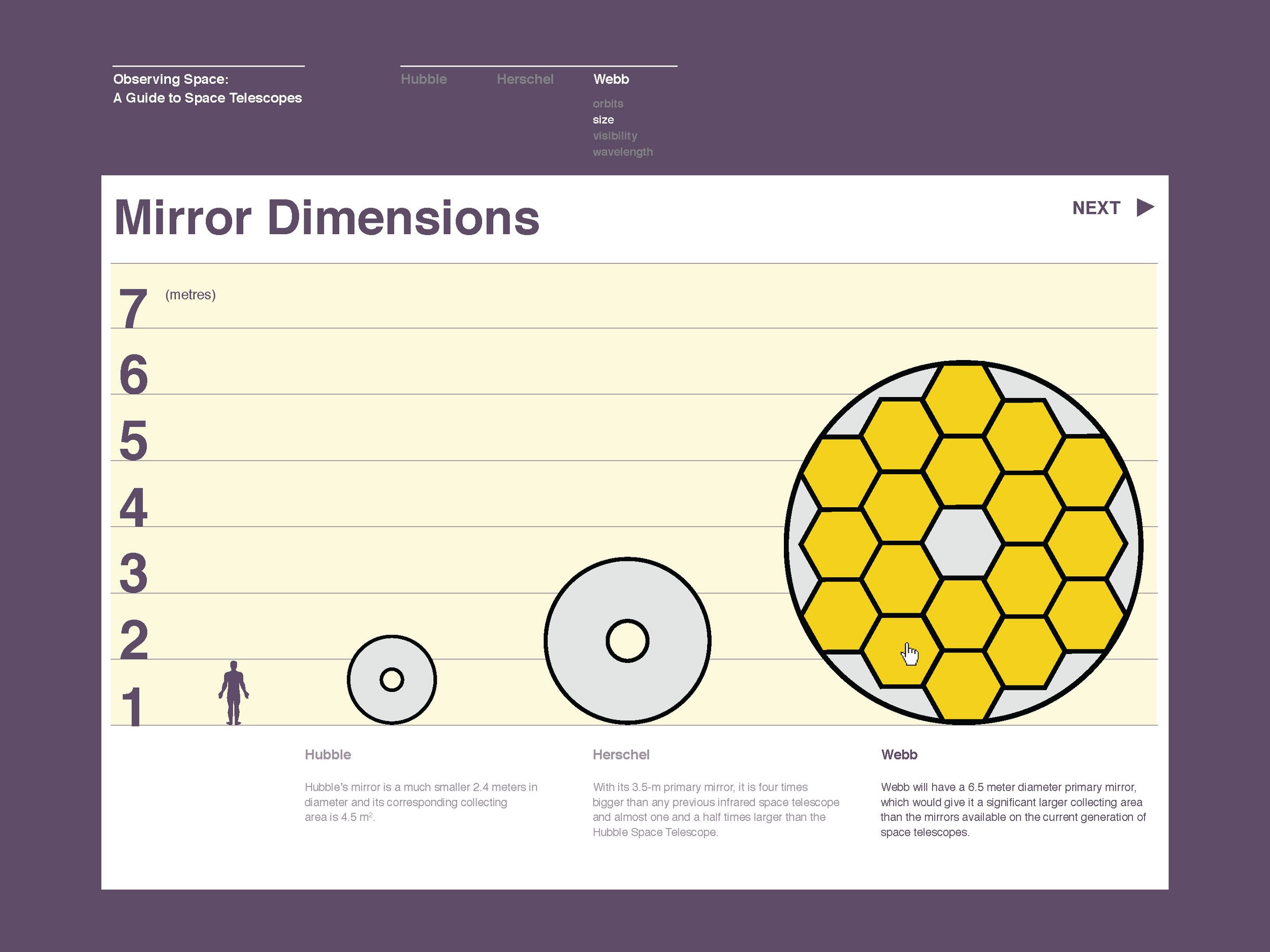Image resolution: width=1270 pixels, height=952 pixels.
Task: Click the grey center hexagon of Webb mirror
Action: [x=963, y=542]
